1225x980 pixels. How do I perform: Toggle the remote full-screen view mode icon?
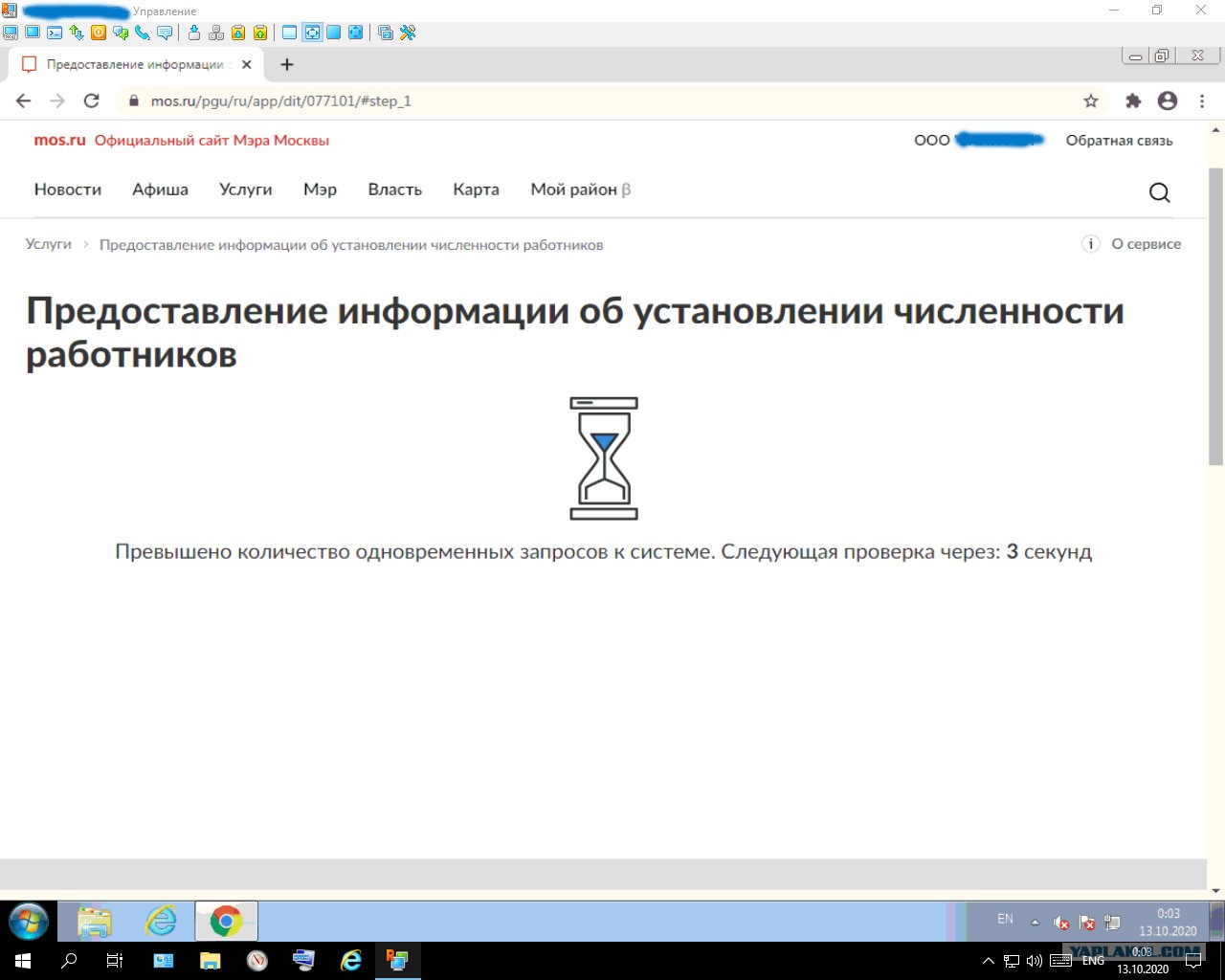(312, 33)
